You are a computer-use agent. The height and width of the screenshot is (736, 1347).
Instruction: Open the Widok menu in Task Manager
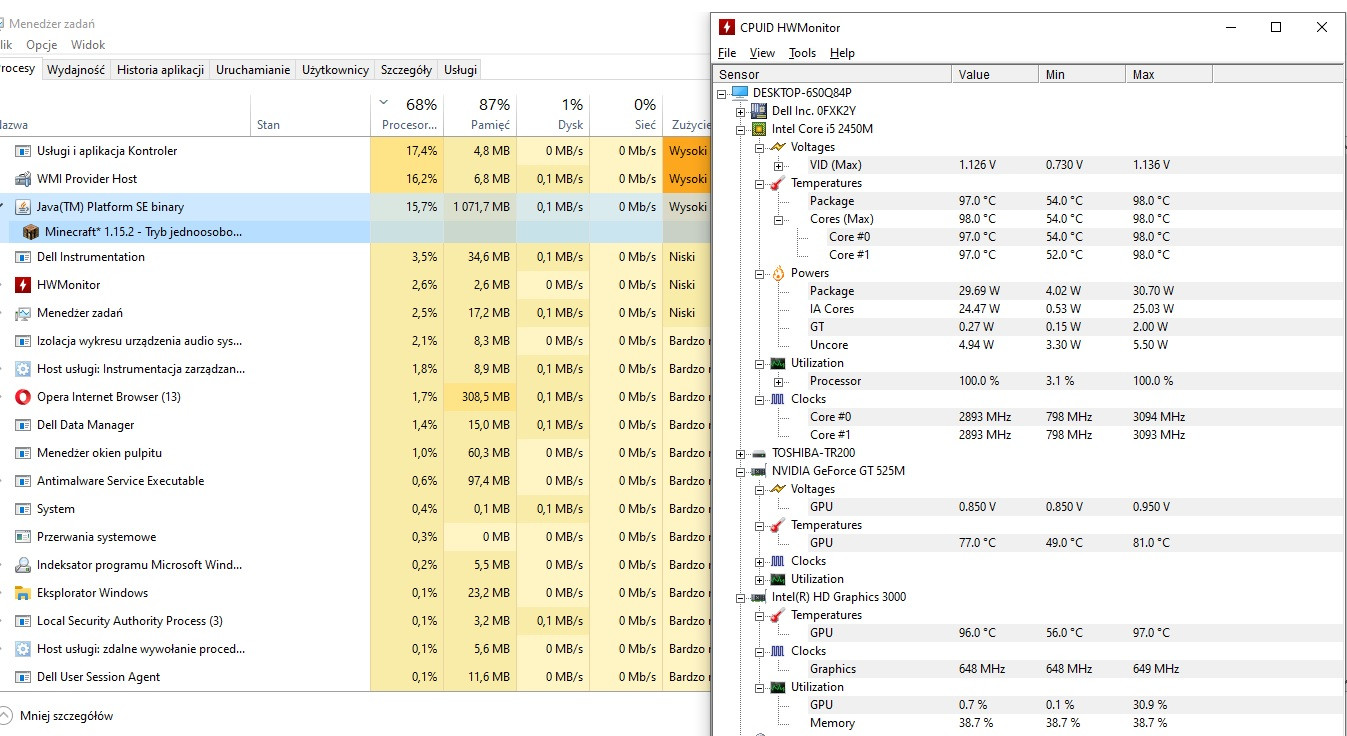[88, 45]
